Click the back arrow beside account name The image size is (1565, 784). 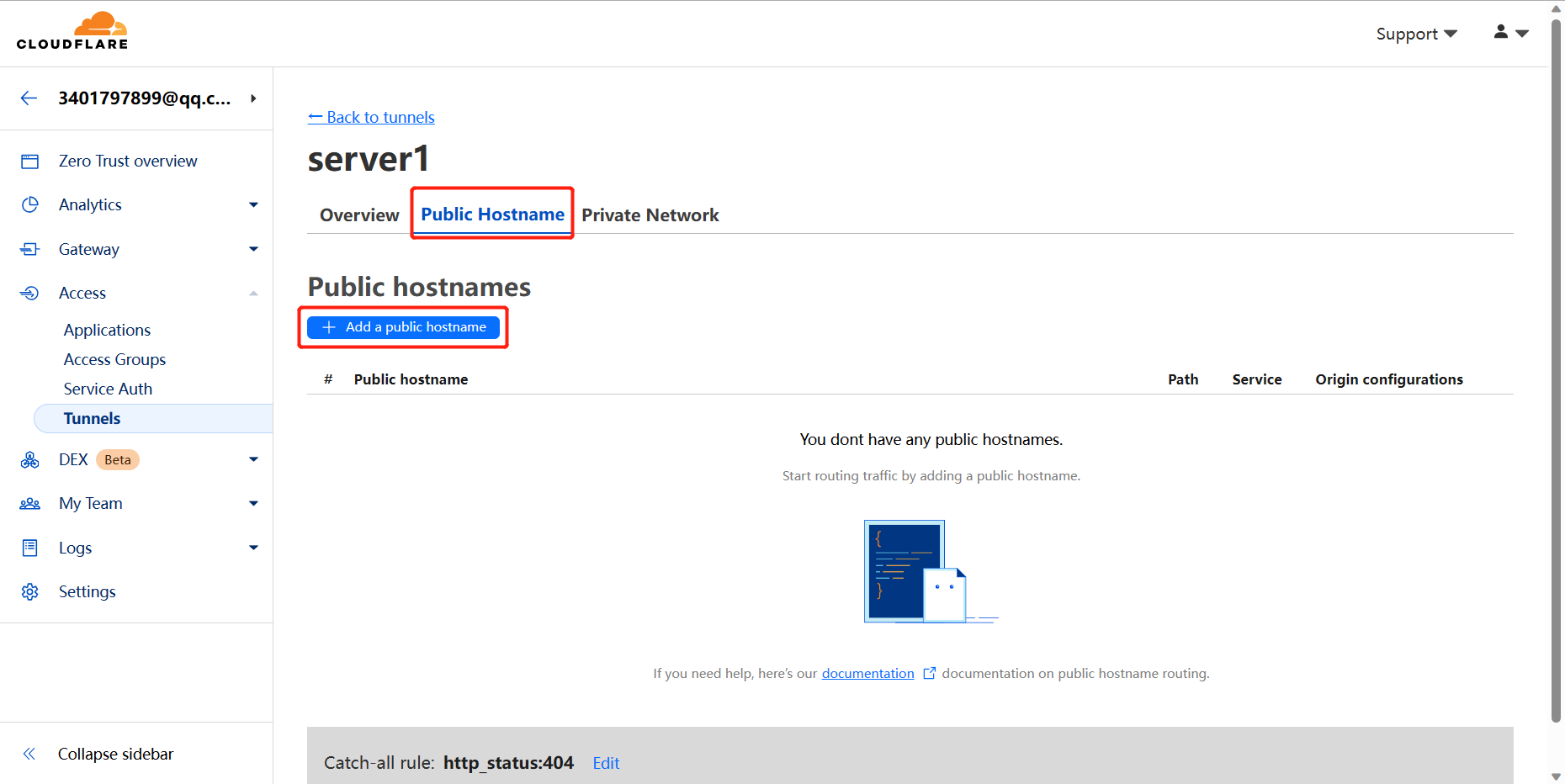pyautogui.click(x=29, y=98)
